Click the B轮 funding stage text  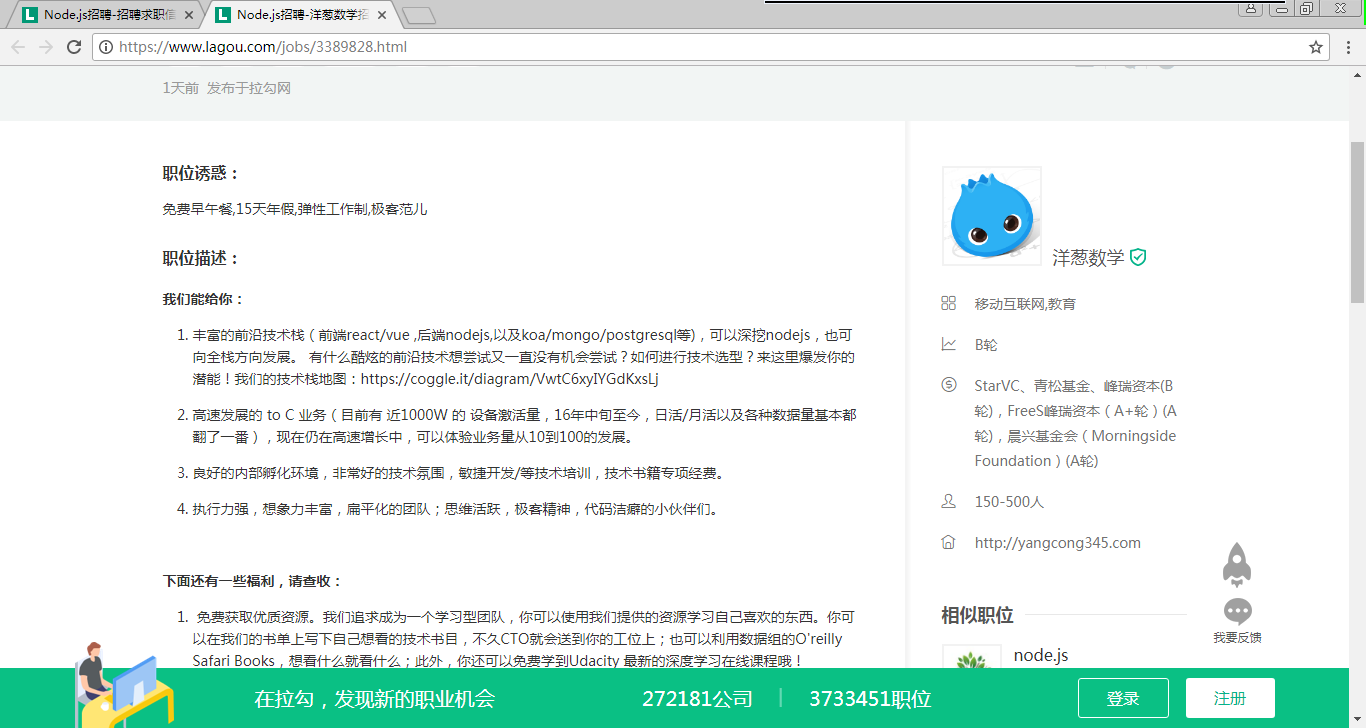click(x=986, y=345)
